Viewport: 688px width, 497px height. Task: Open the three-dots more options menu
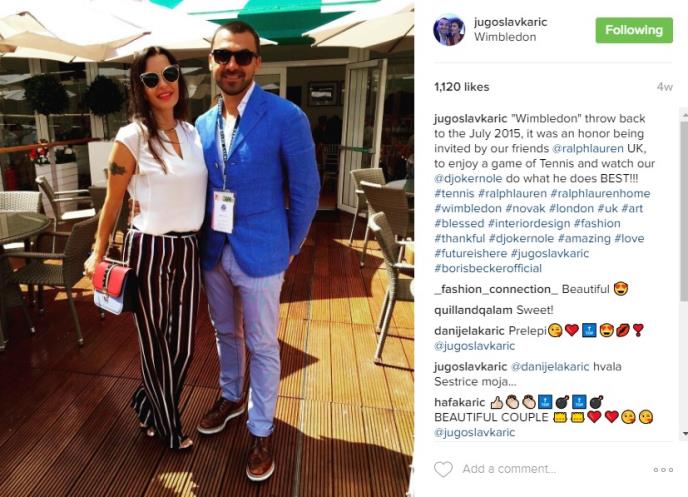(663, 469)
